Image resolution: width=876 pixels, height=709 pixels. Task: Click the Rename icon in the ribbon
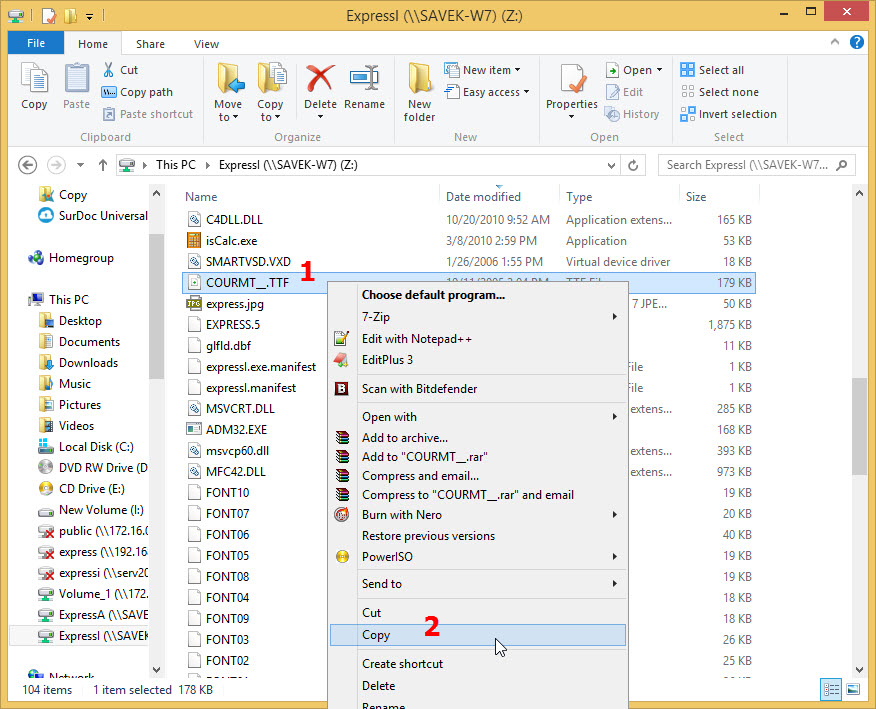(x=364, y=88)
